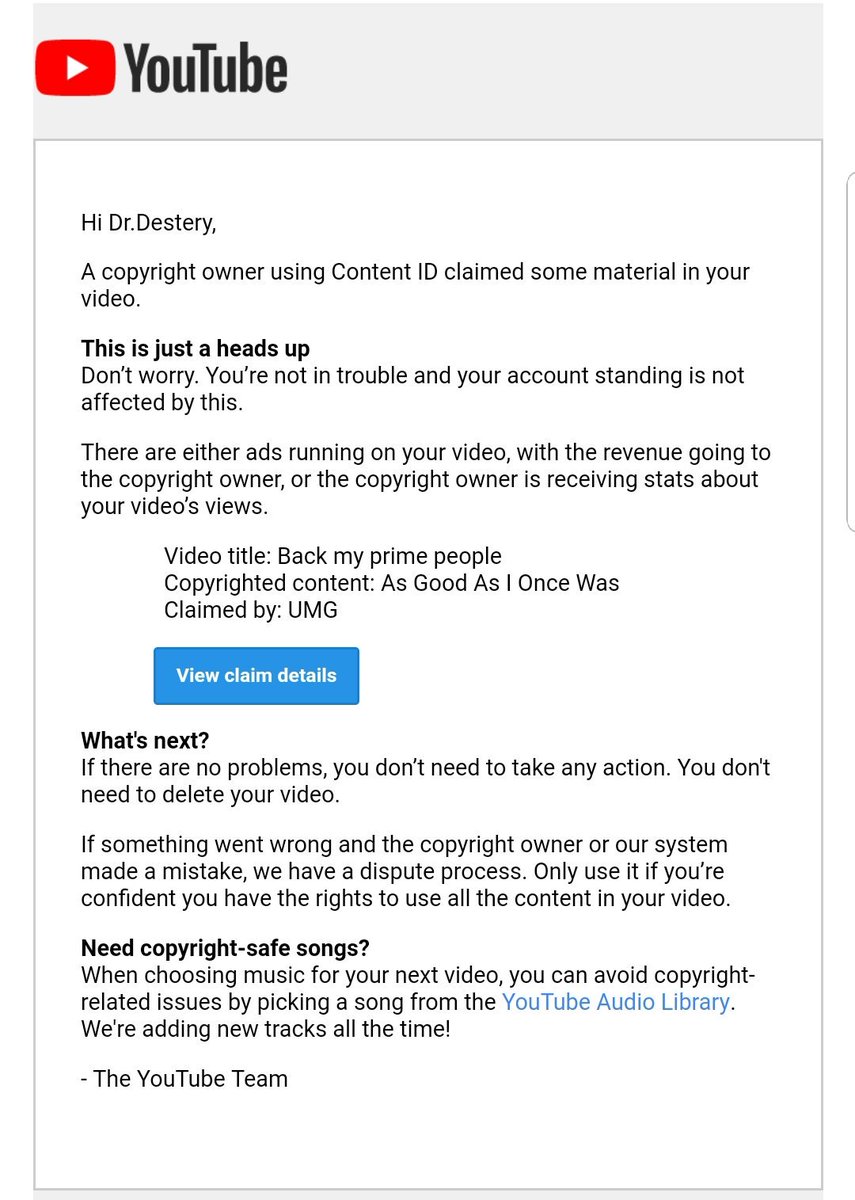Open the View claim details button
Screen dimensions: 855x1200
256,676
